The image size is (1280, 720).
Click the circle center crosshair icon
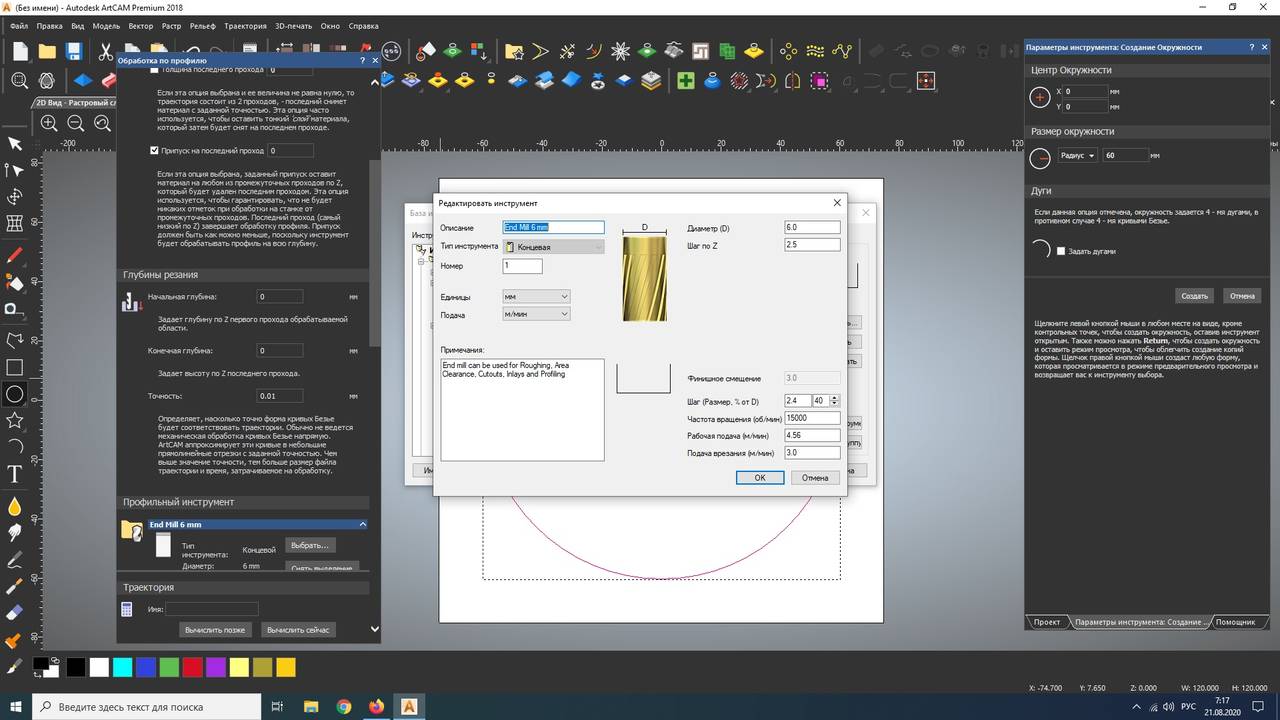tap(1040, 97)
